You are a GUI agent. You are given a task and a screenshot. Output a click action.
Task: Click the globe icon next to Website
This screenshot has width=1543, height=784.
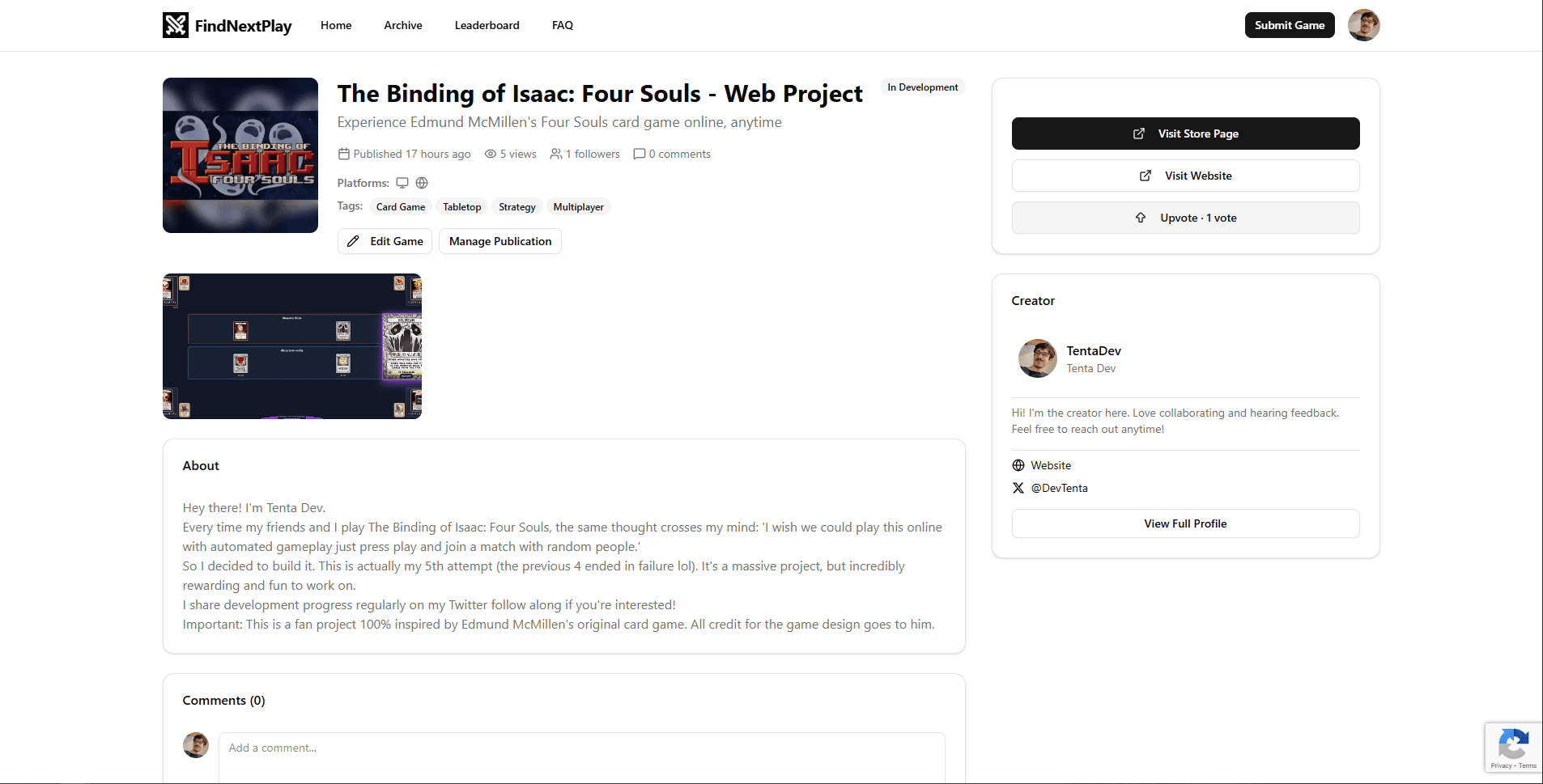click(1018, 465)
